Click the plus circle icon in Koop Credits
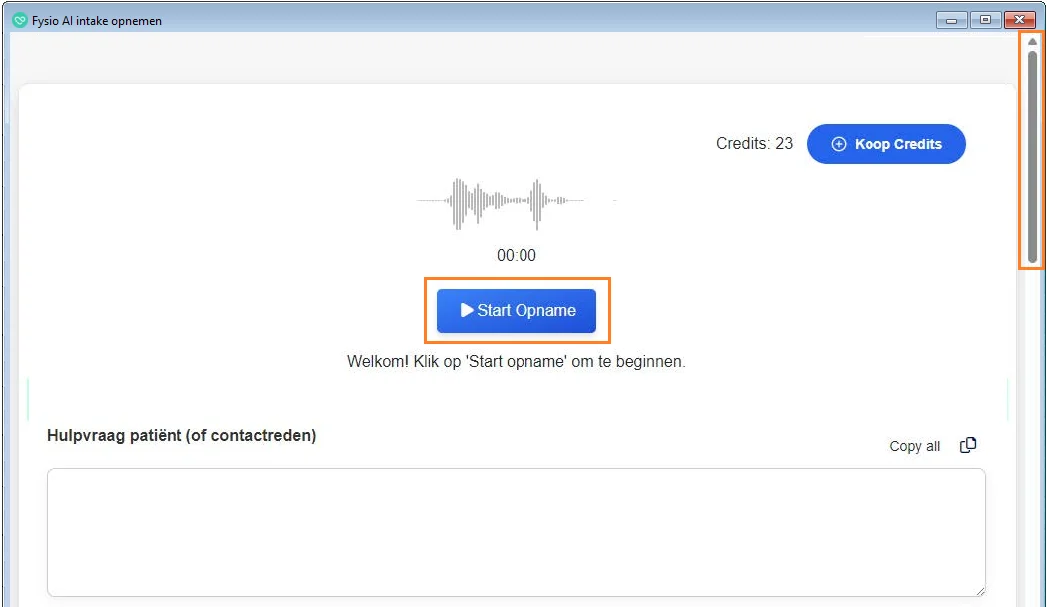Screen dimensions: 1047x607 [x=839, y=144]
